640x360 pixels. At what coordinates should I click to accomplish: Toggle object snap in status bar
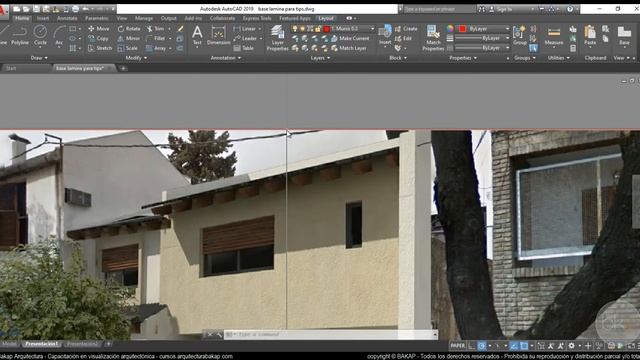tap(524, 346)
